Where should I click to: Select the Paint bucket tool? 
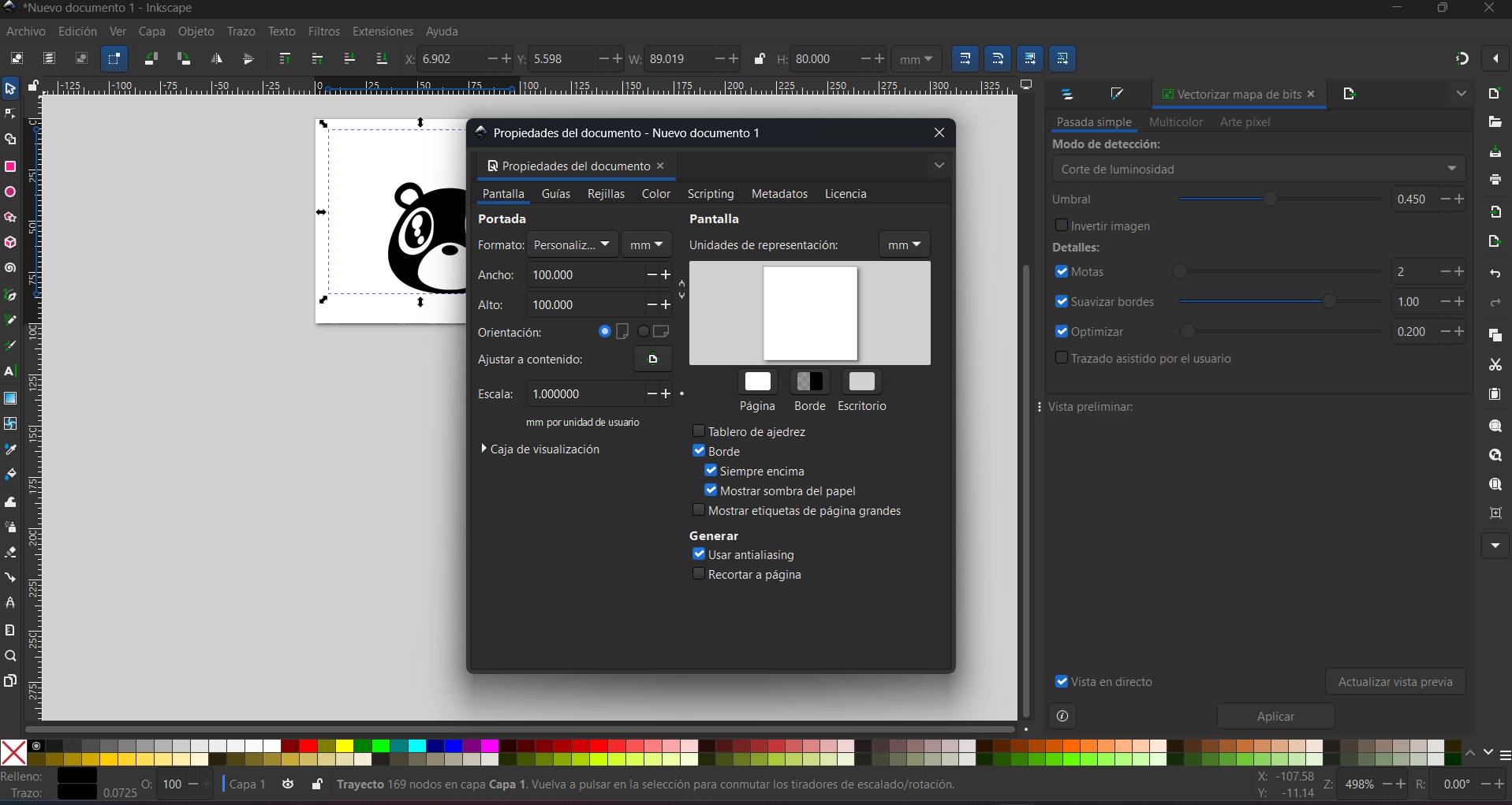[10, 475]
